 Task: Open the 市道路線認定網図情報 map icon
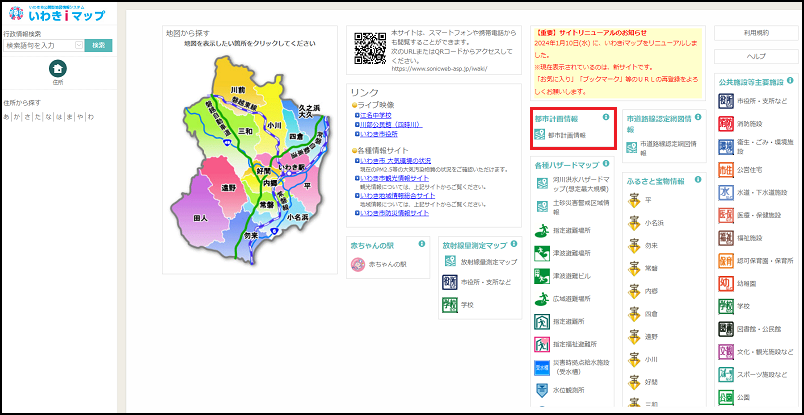632,148
